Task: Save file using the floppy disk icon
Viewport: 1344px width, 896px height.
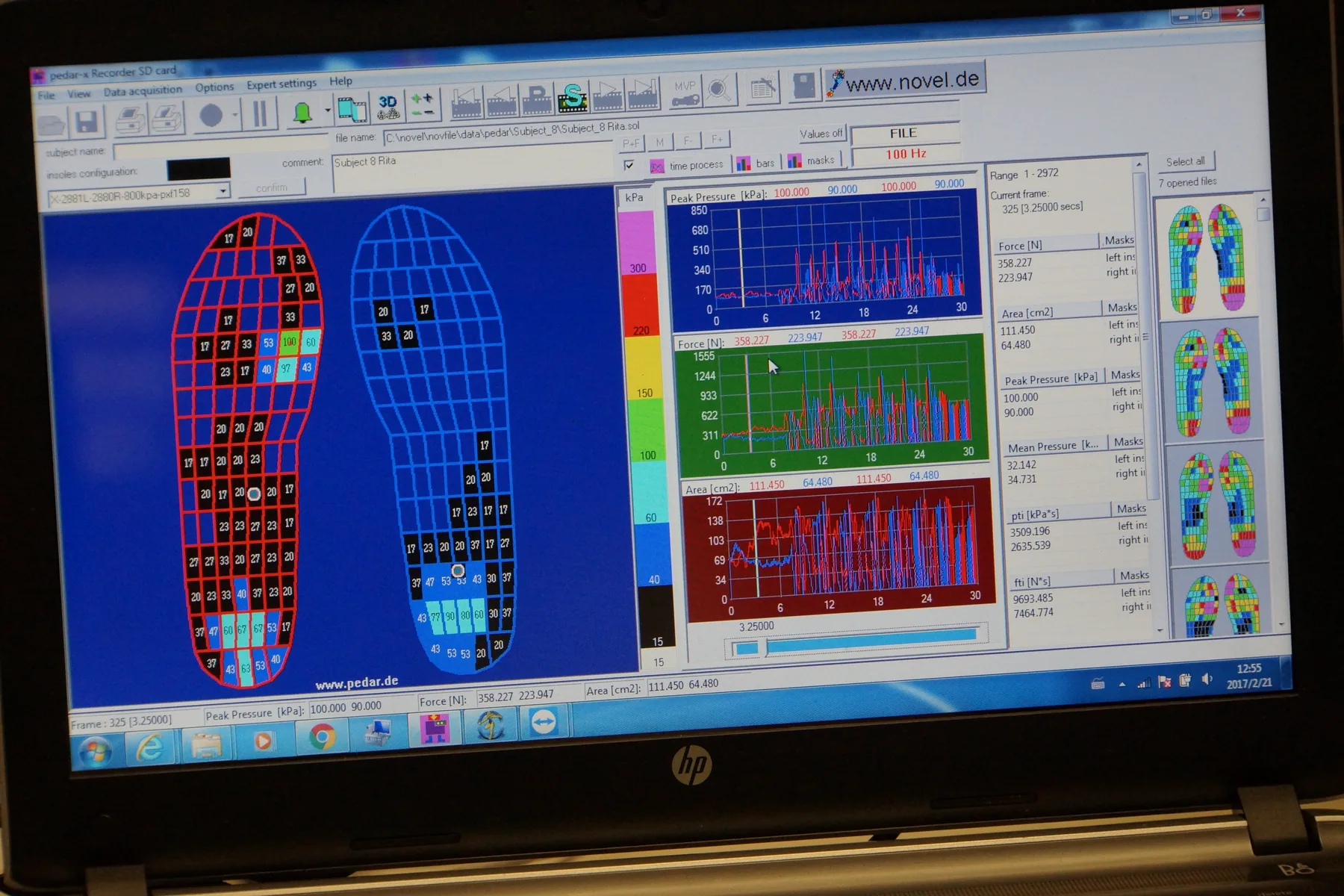Action: (86, 122)
